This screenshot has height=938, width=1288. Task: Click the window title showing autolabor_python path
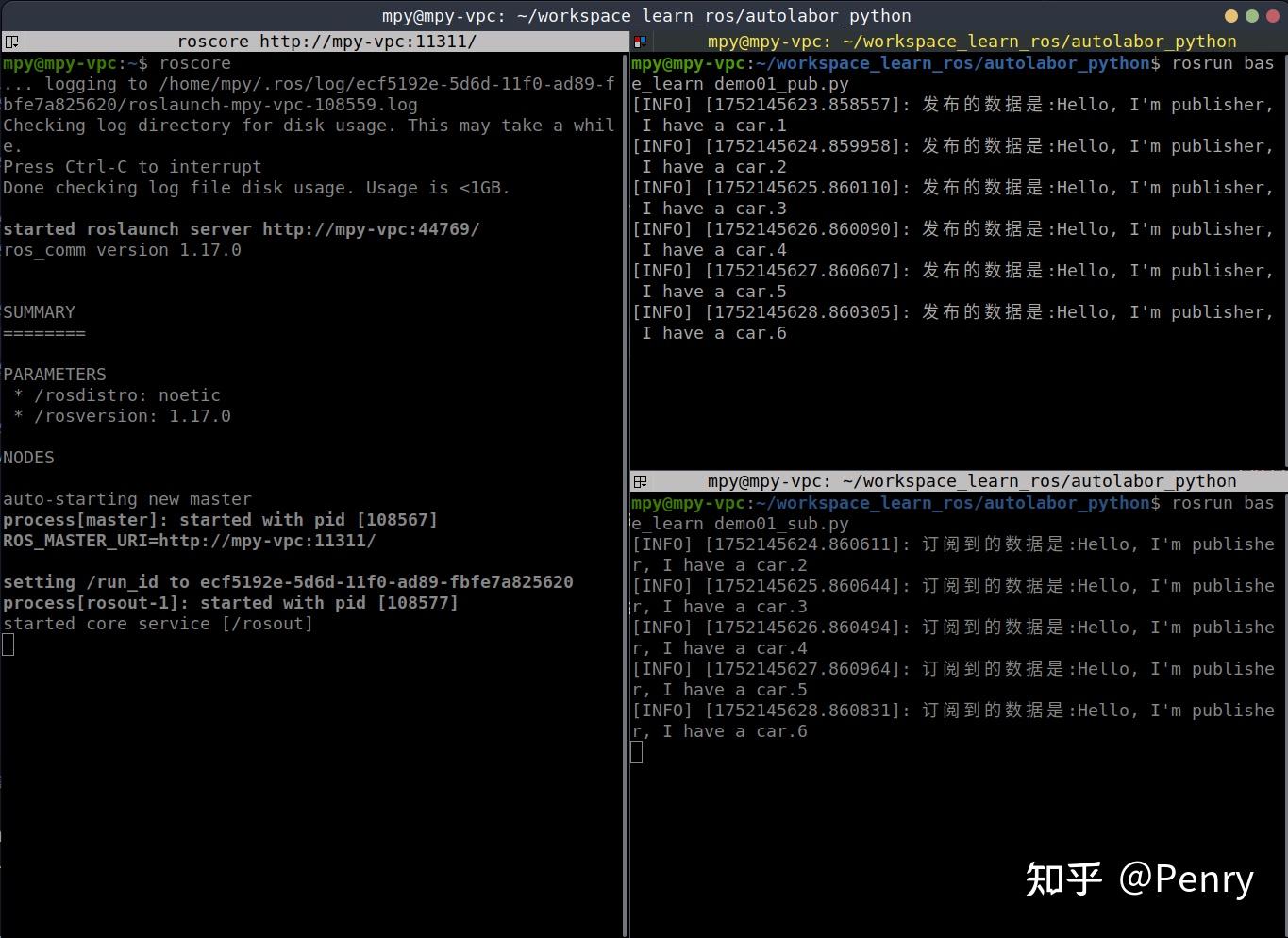click(644, 16)
